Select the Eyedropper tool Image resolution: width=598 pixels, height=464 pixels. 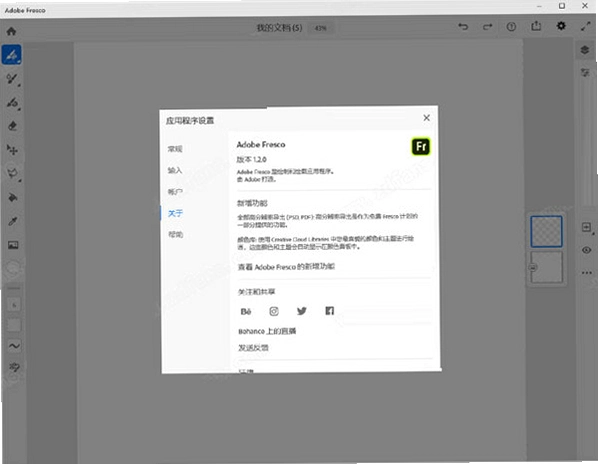pyautogui.click(x=13, y=221)
